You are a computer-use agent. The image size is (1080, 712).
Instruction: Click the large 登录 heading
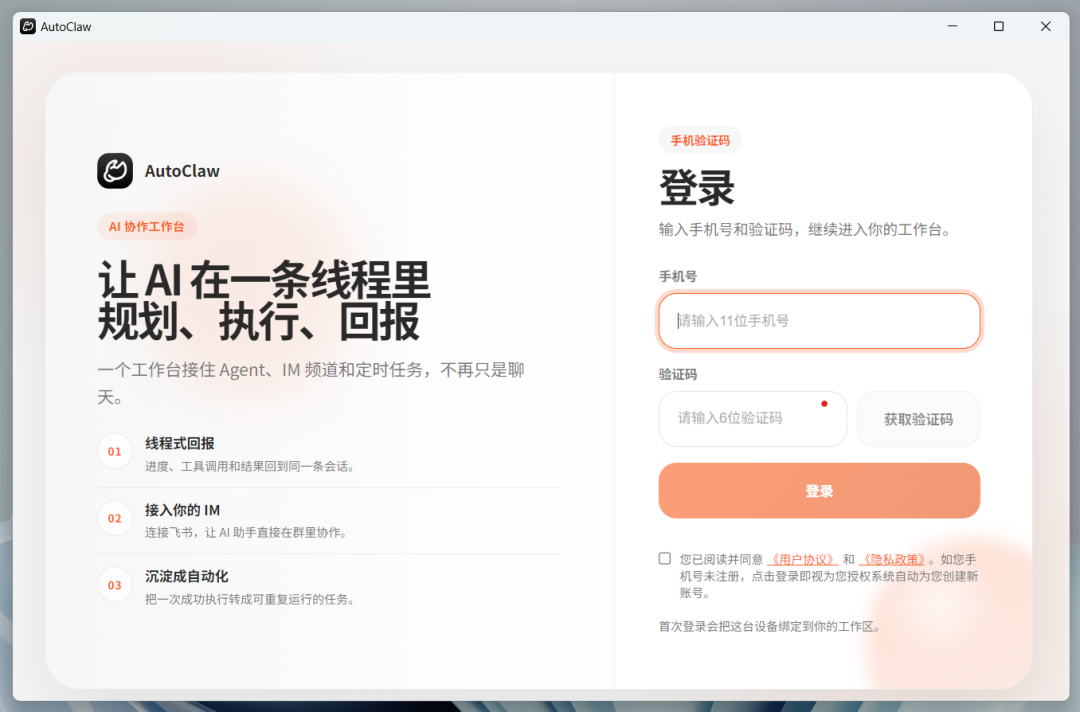pyautogui.click(x=697, y=187)
